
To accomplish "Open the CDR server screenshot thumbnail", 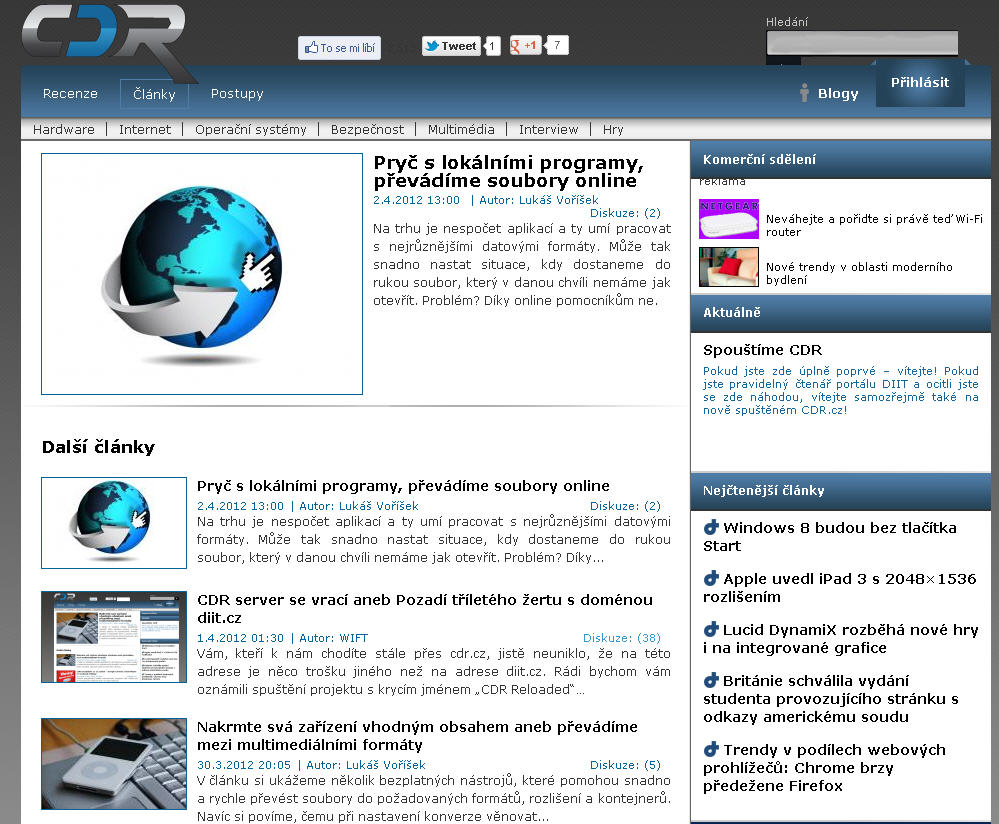I will pos(114,637).
